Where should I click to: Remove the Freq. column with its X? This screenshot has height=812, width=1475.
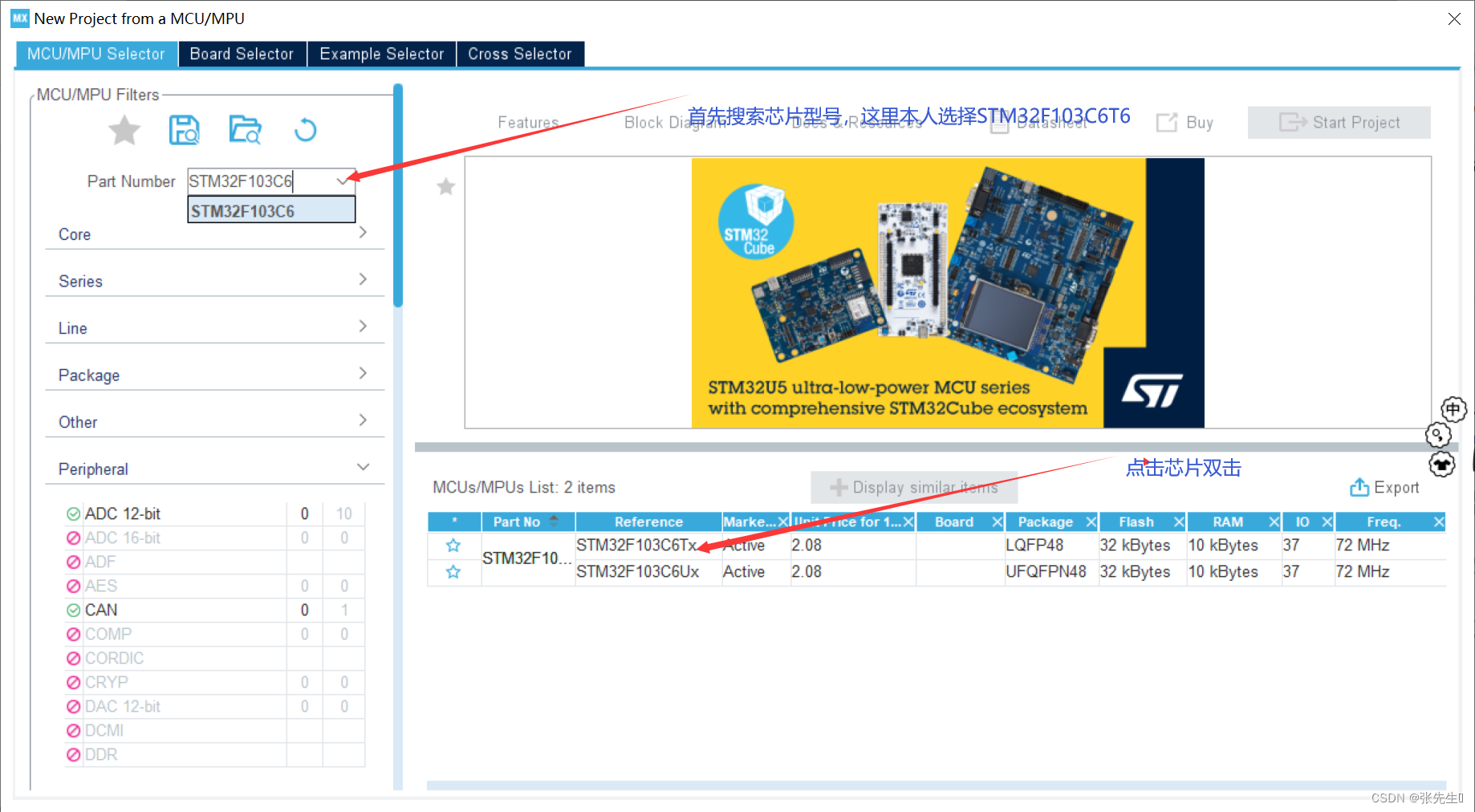coord(1439,522)
